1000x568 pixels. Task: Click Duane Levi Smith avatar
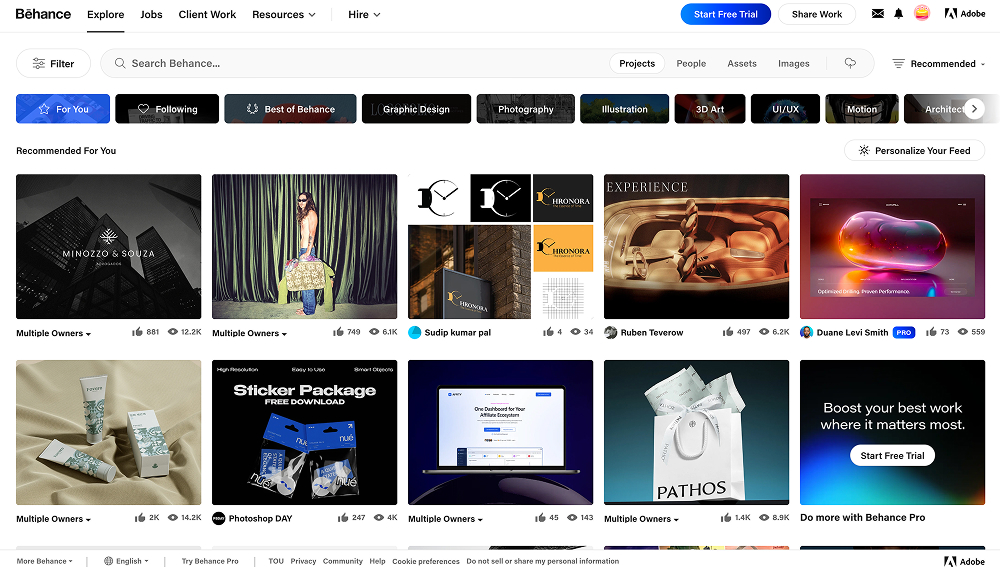806,332
